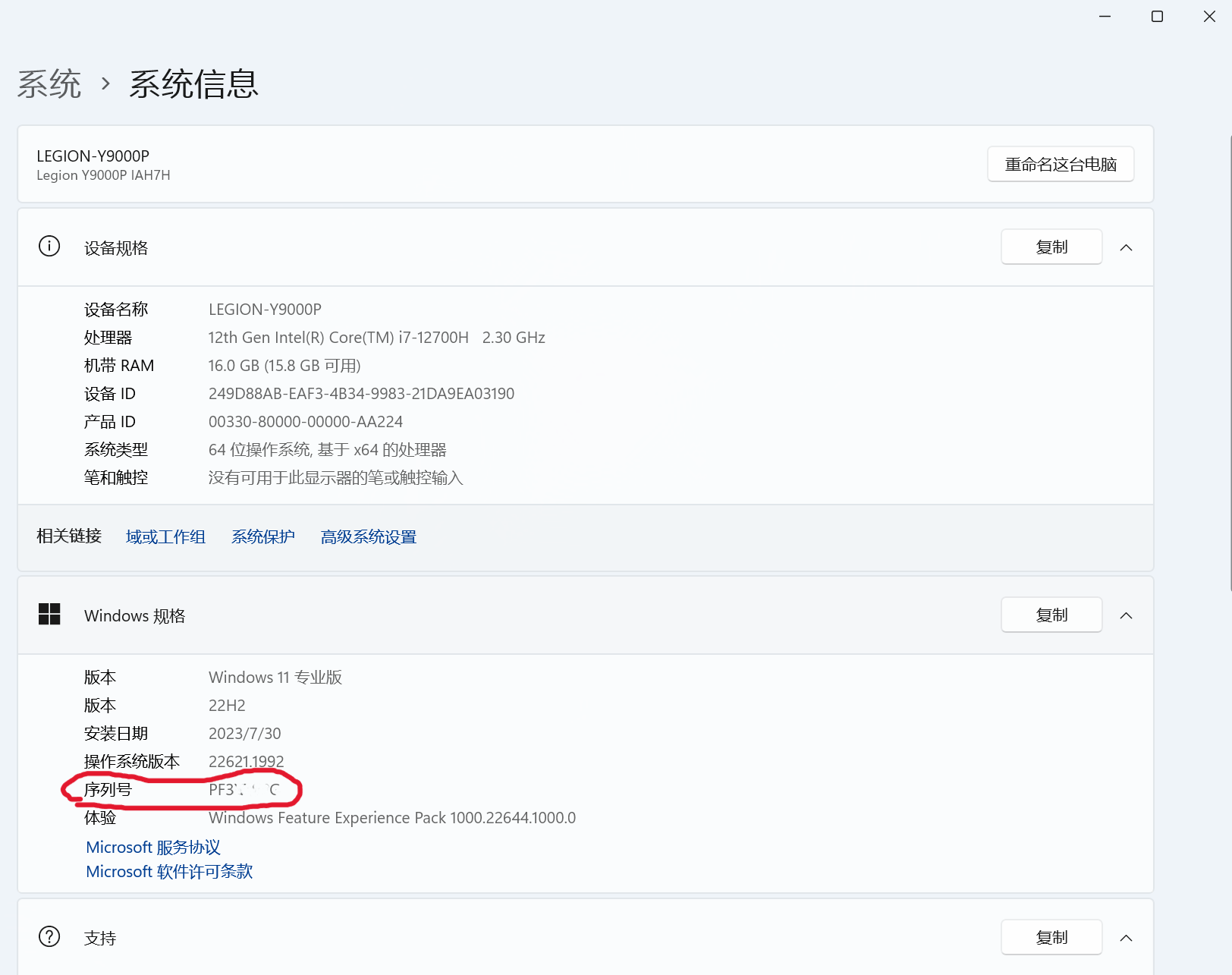Image resolution: width=1232 pixels, height=975 pixels.
Task: Click the 处理器 label
Action: [x=108, y=338]
